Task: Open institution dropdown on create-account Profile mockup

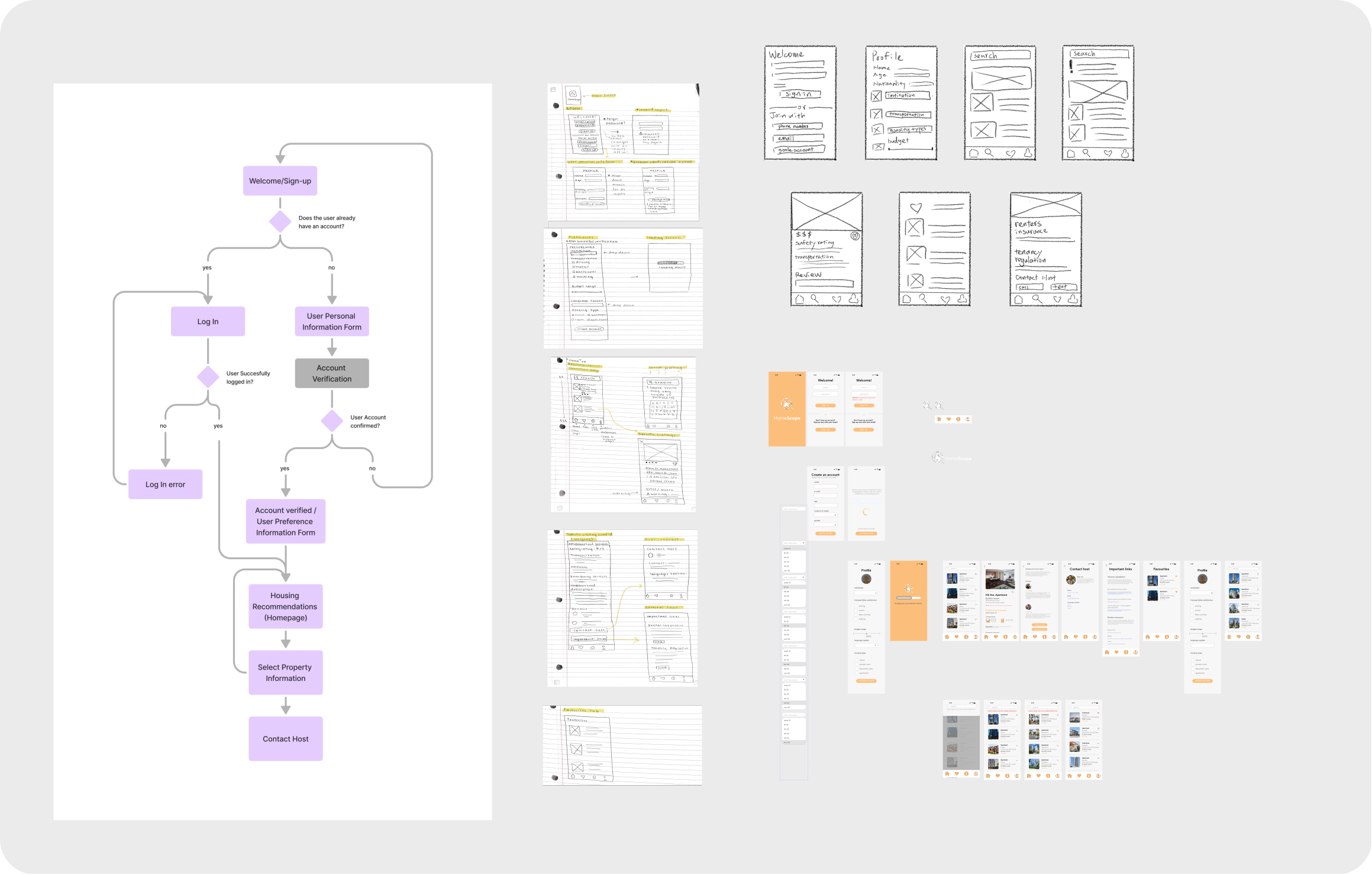Action: tap(866, 593)
